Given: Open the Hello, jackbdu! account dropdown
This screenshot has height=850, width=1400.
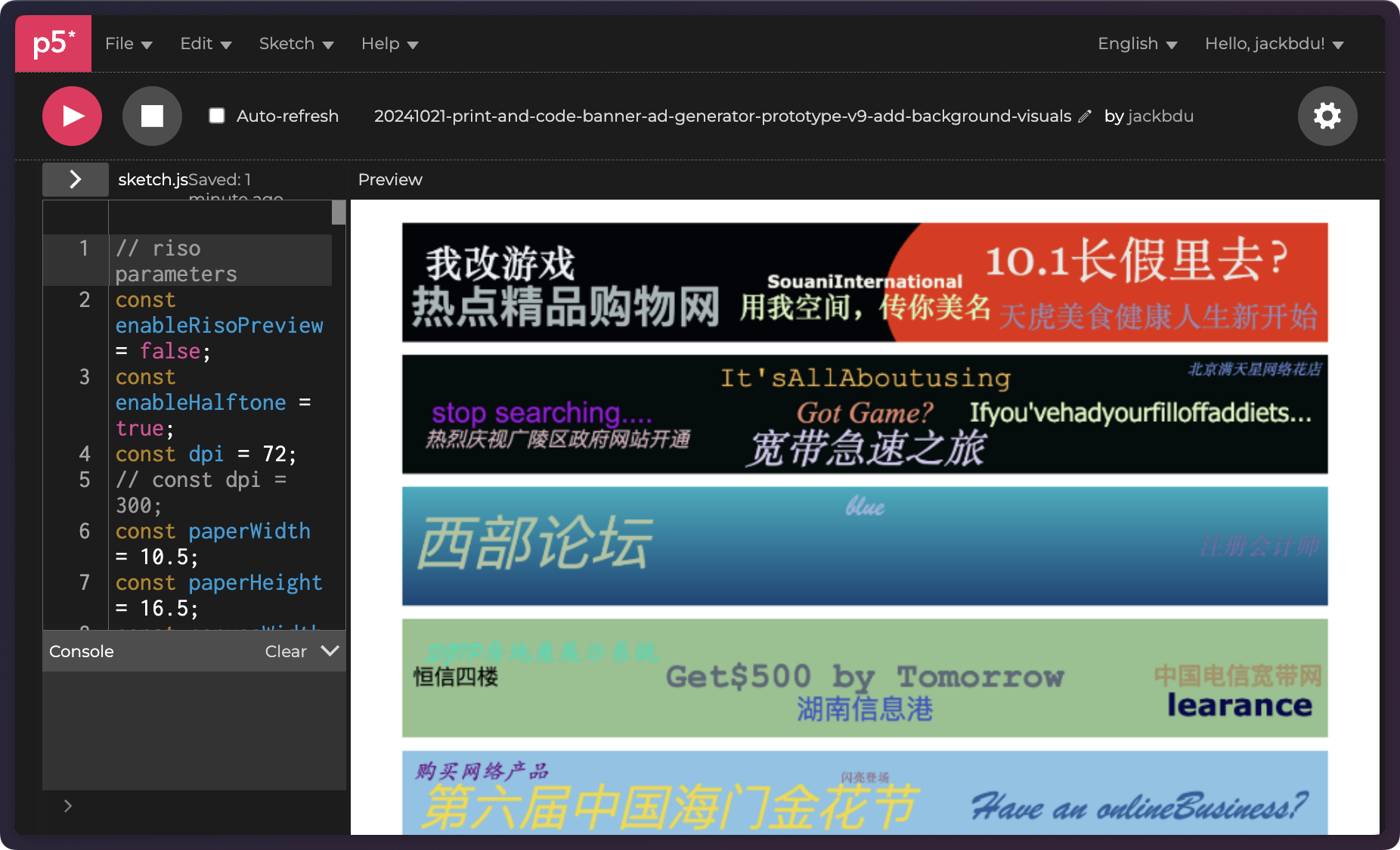Looking at the screenshot, I should [x=1273, y=44].
